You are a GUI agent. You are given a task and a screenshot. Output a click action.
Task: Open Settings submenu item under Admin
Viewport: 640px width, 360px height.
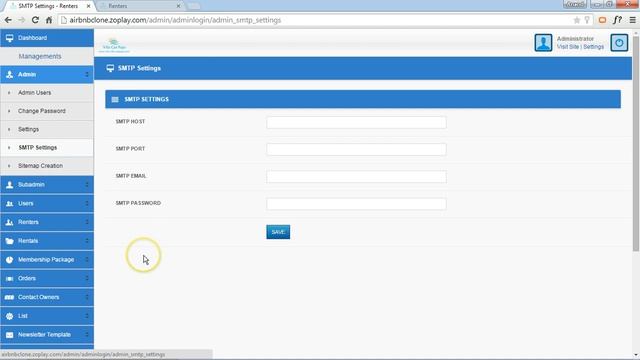point(47,129)
